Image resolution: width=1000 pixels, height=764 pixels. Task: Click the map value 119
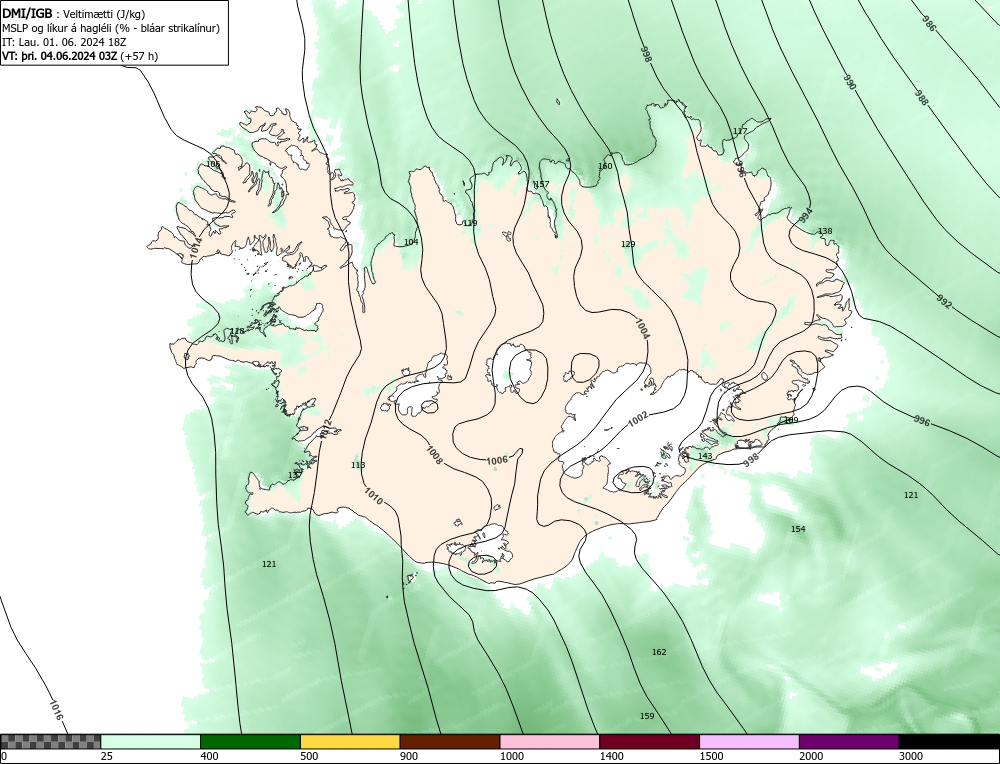click(469, 223)
